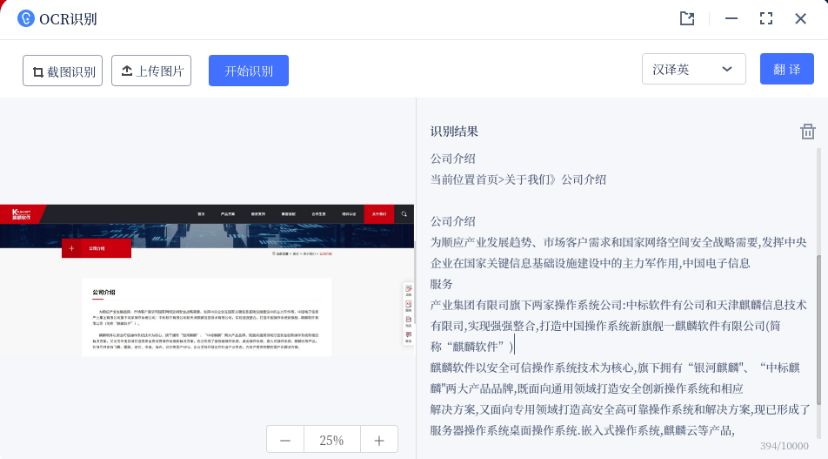Viewport: 828px width, 459px height.
Task: Click the results panel vertical scrollbar
Action: (821, 300)
